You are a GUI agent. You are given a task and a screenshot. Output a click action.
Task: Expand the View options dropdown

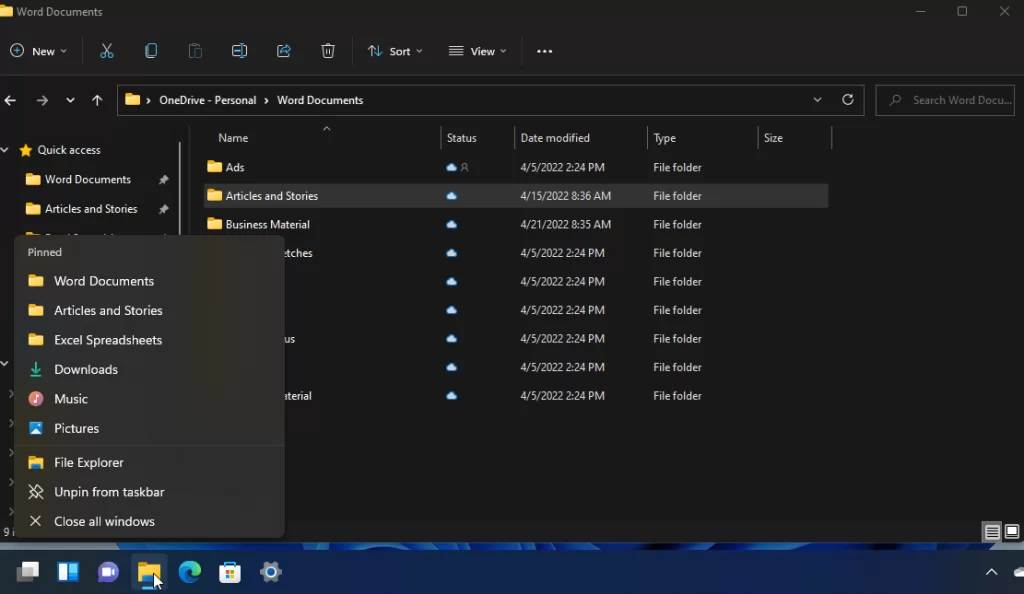pos(477,51)
